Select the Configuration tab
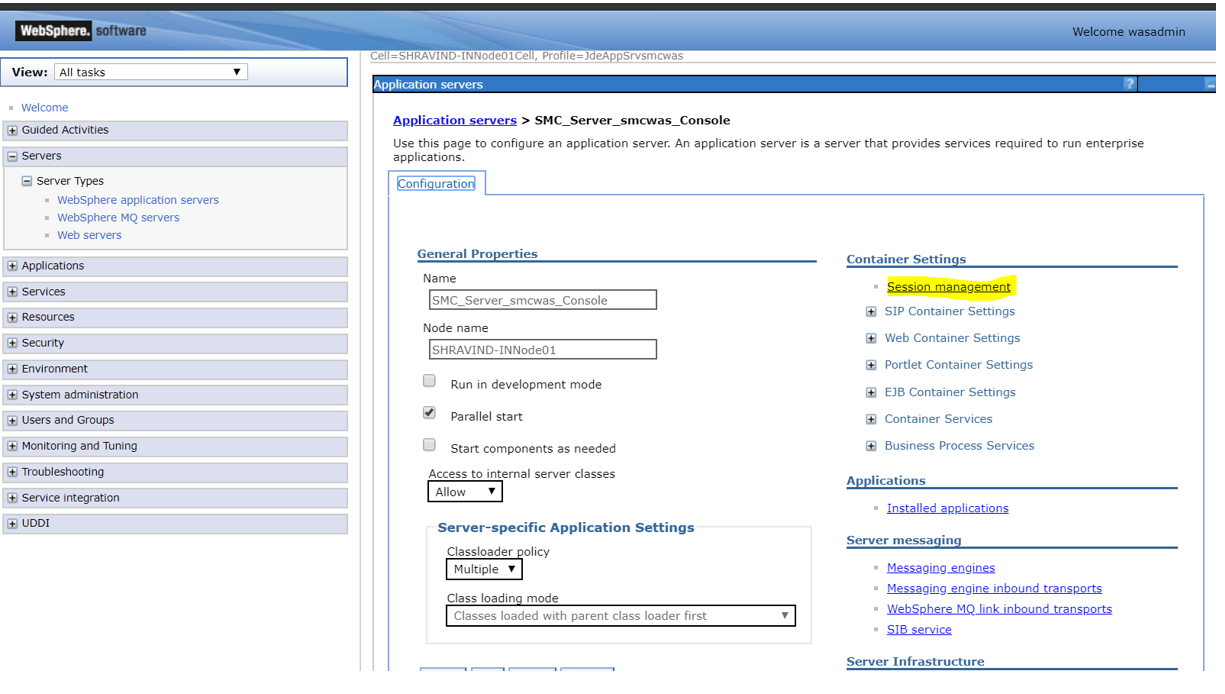The height and width of the screenshot is (694, 1225). point(436,183)
